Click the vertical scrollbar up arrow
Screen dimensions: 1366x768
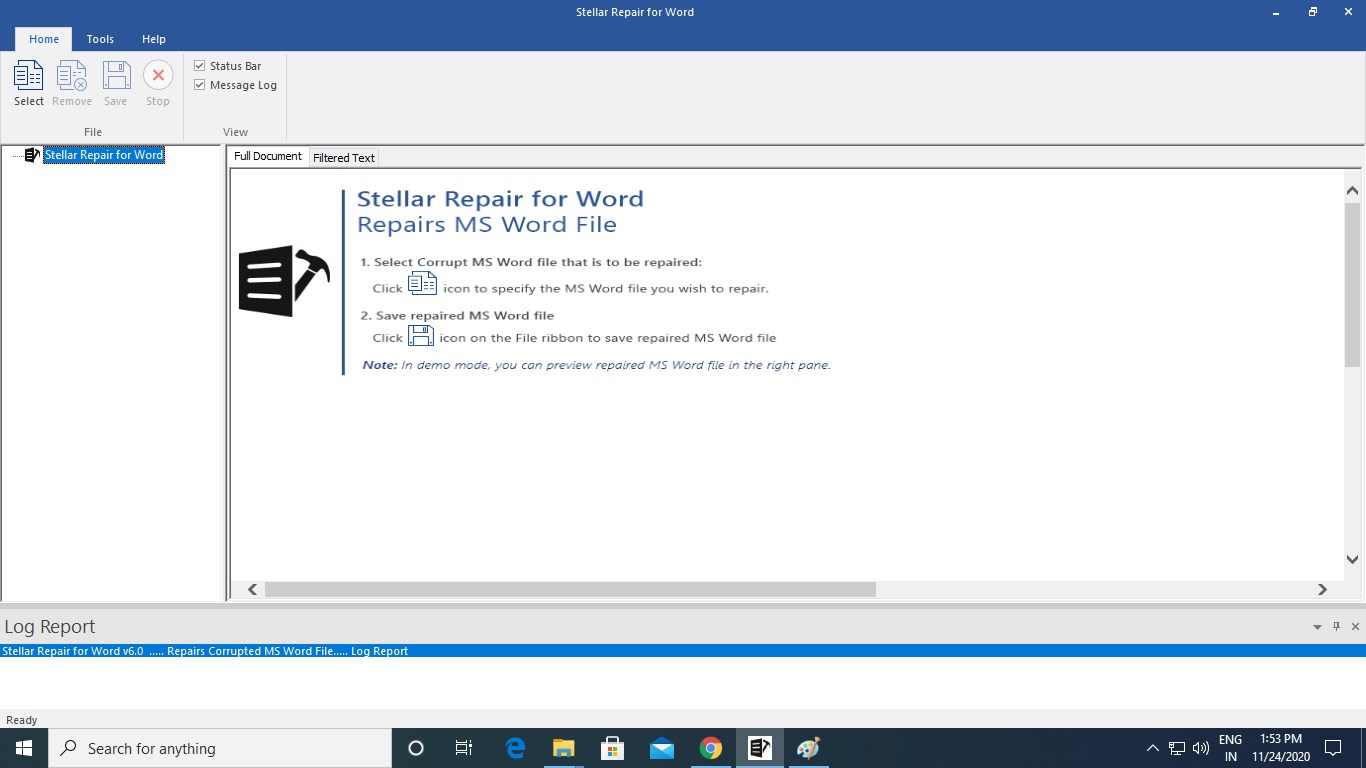[1352, 190]
